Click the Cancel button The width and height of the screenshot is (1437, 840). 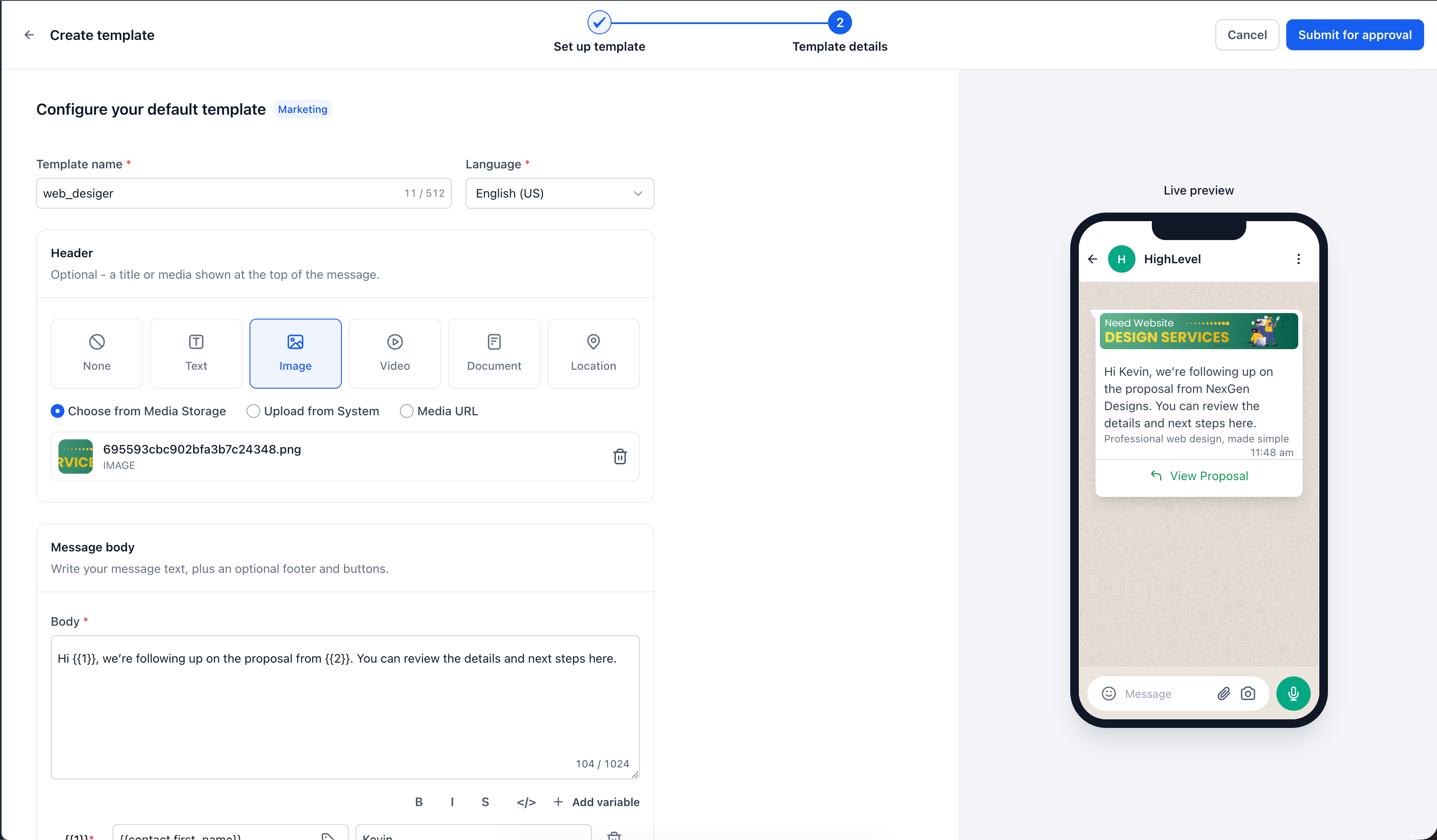[x=1247, y=35]
